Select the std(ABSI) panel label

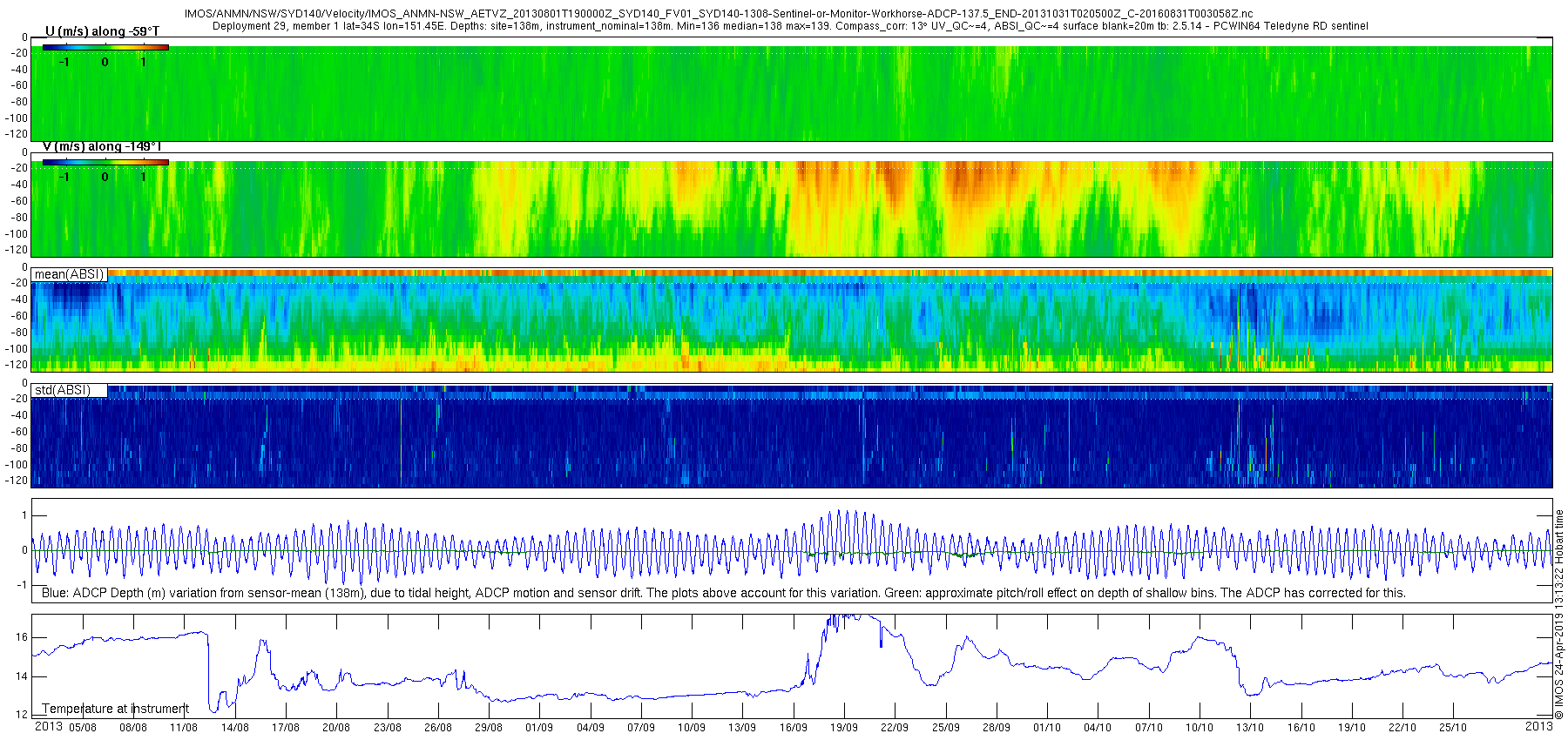click(x=63, y=390)
